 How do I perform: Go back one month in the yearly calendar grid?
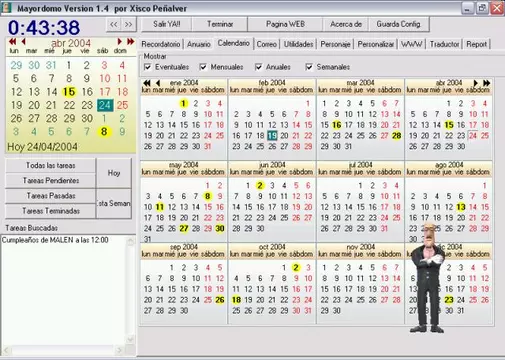(158, 83)
